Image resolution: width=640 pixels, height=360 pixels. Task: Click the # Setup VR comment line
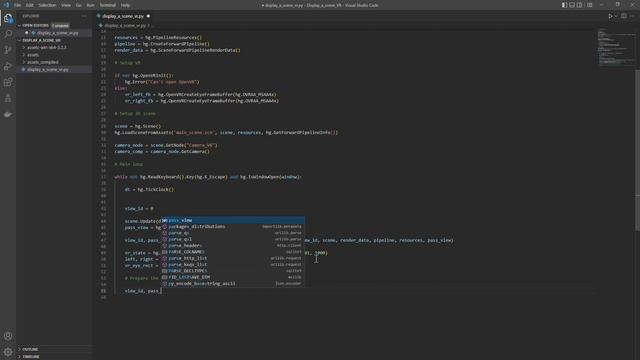click(x=127, y=63)
